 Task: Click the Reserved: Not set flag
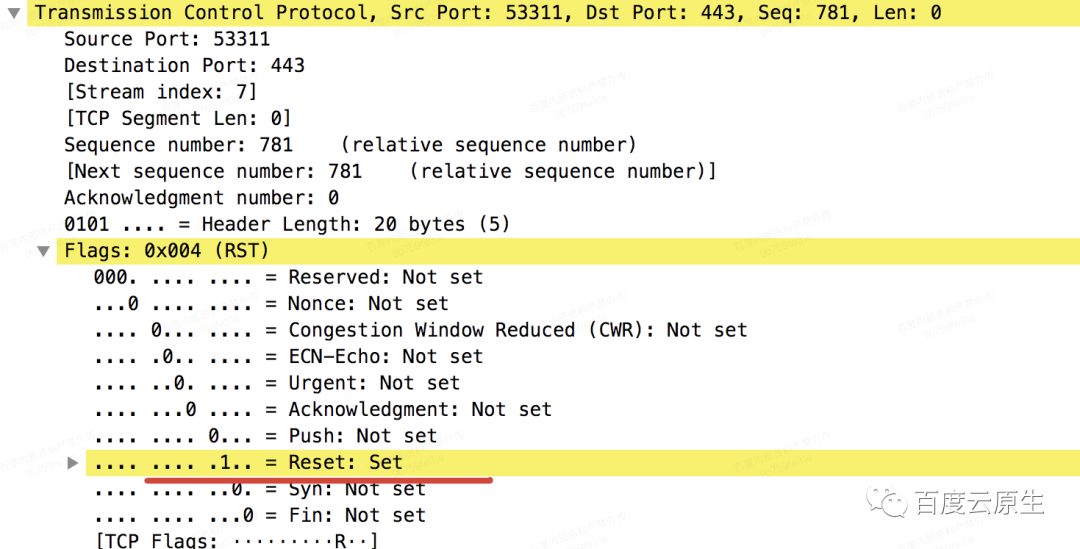pyautogui.click(x=288, y=278)
